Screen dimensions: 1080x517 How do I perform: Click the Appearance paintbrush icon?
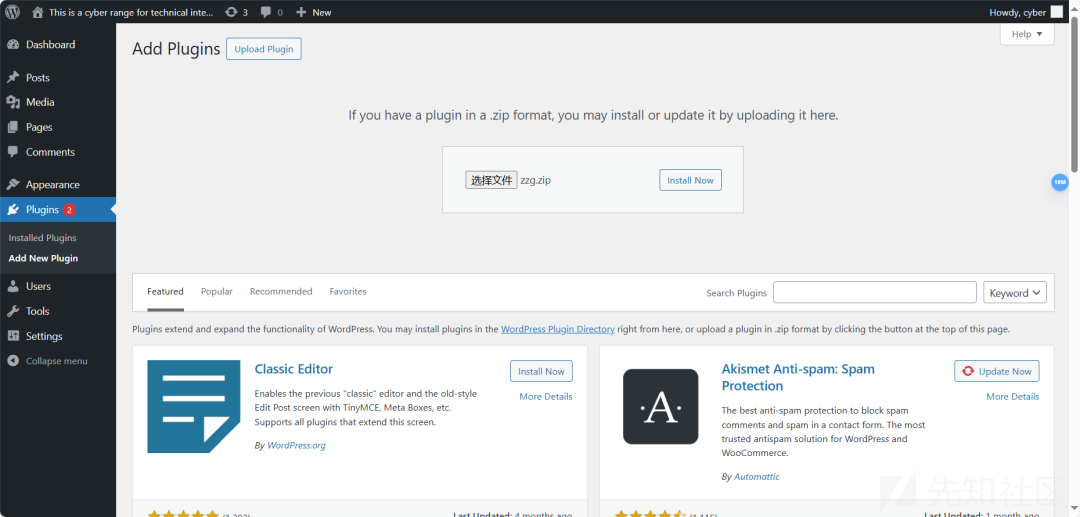[x=13, y=184]
